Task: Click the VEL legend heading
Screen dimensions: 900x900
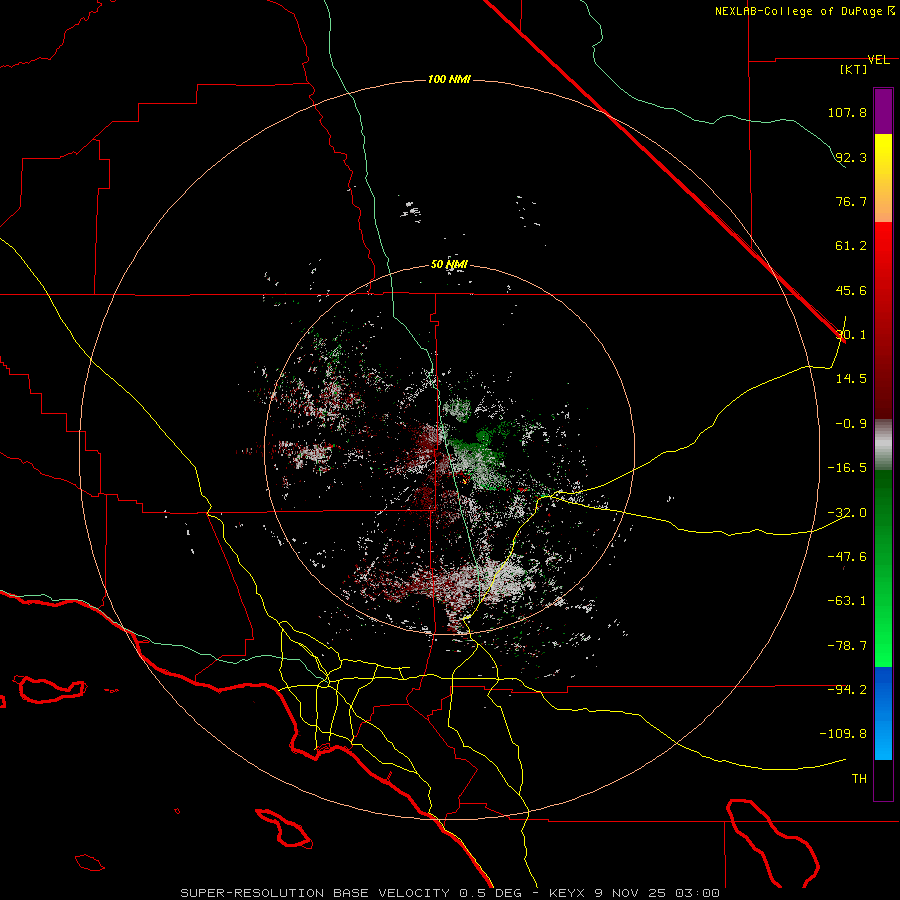Action: 879,60
